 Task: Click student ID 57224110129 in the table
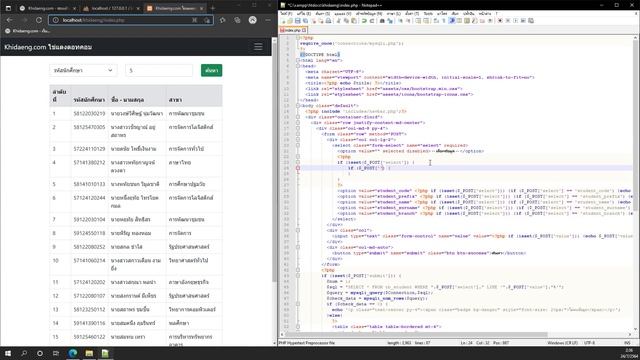[x=89, y=149]
